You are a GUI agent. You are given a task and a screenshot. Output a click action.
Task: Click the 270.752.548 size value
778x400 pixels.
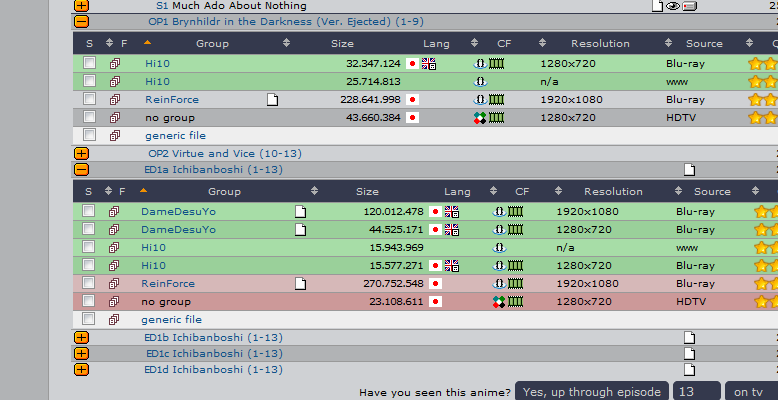[x=393, y=284]
